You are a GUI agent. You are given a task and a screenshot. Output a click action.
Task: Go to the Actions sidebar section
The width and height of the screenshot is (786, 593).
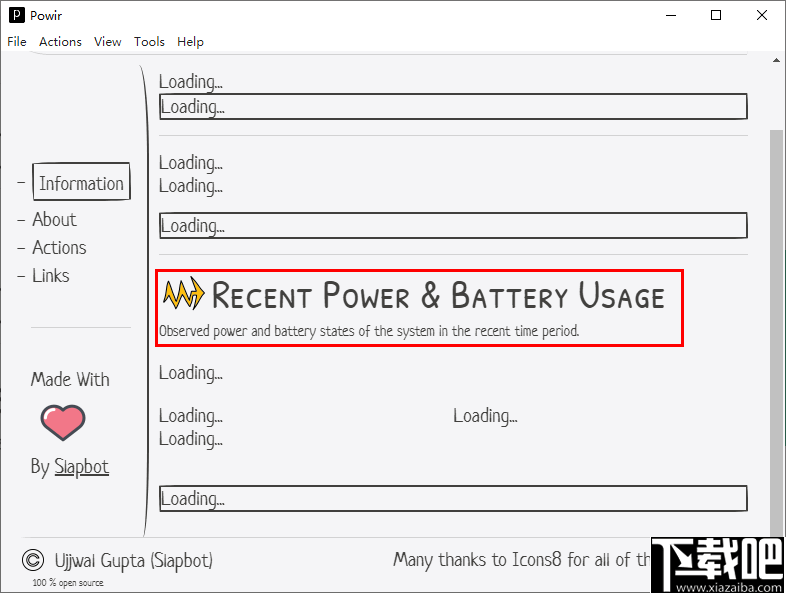[59, 248]
